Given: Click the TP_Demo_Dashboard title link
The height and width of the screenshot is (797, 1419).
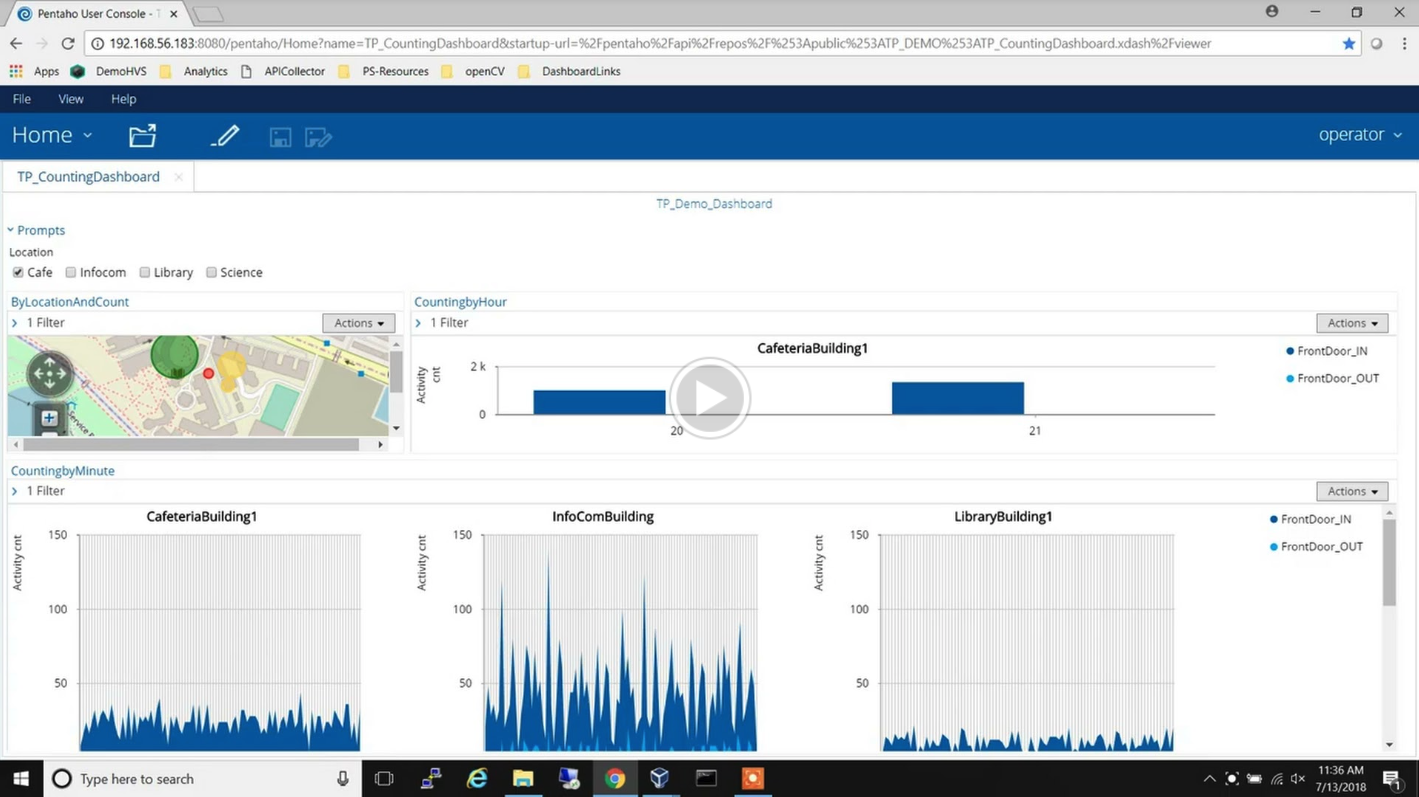Looking at the screenshot, I should [x=713, y=204].
